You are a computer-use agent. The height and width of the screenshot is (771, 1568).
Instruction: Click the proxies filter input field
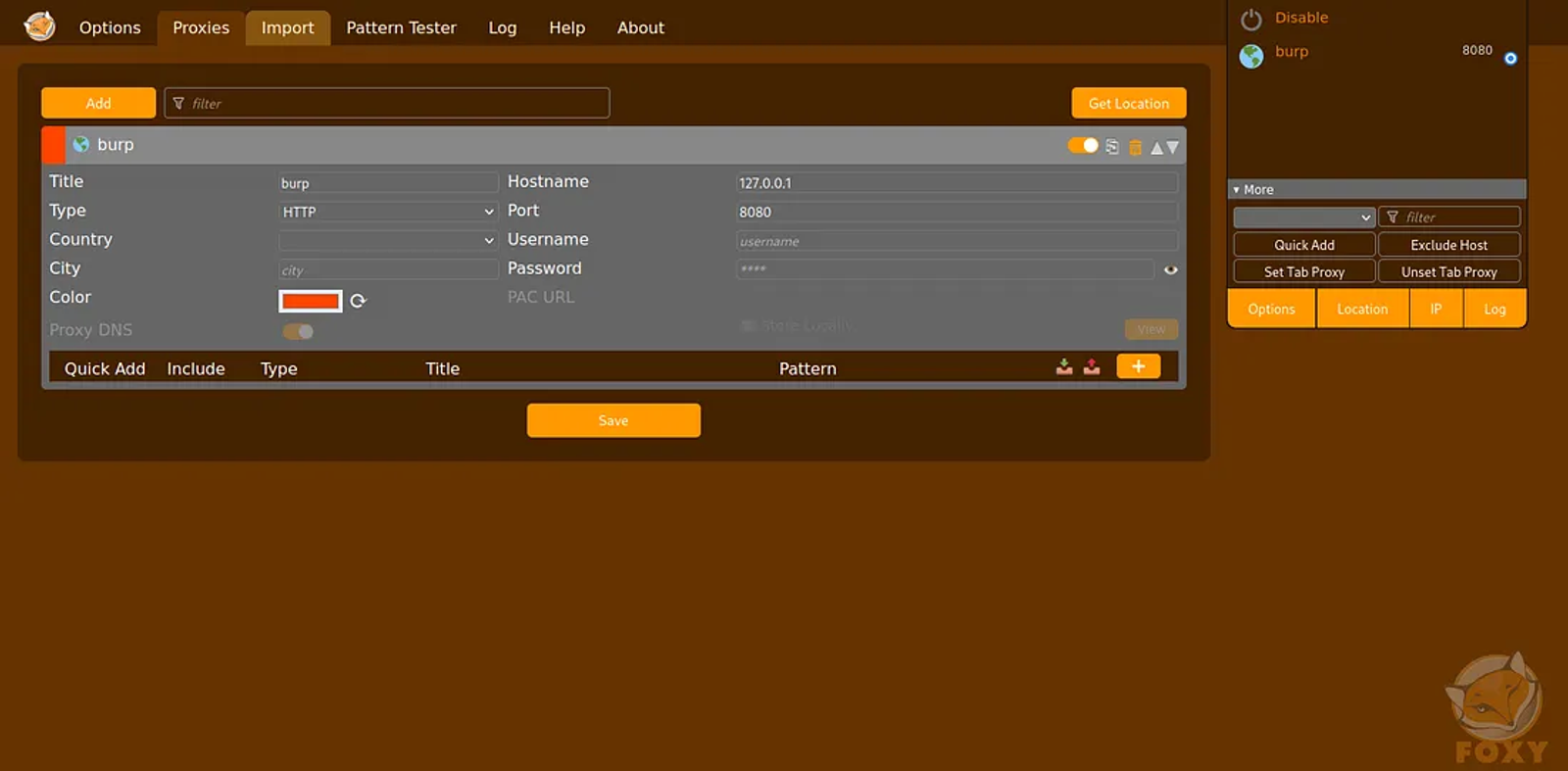387,103
